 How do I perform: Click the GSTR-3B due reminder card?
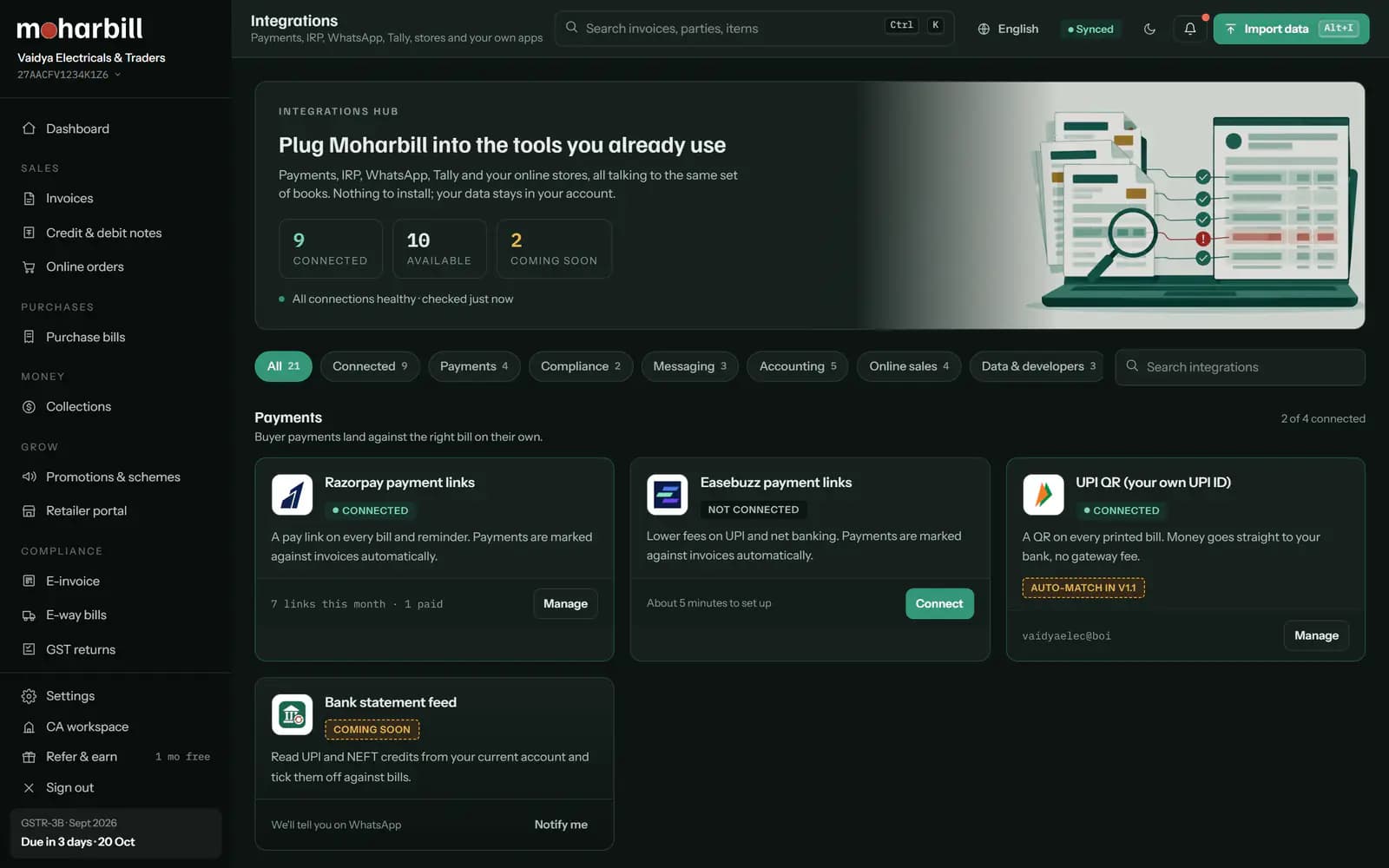115,832
